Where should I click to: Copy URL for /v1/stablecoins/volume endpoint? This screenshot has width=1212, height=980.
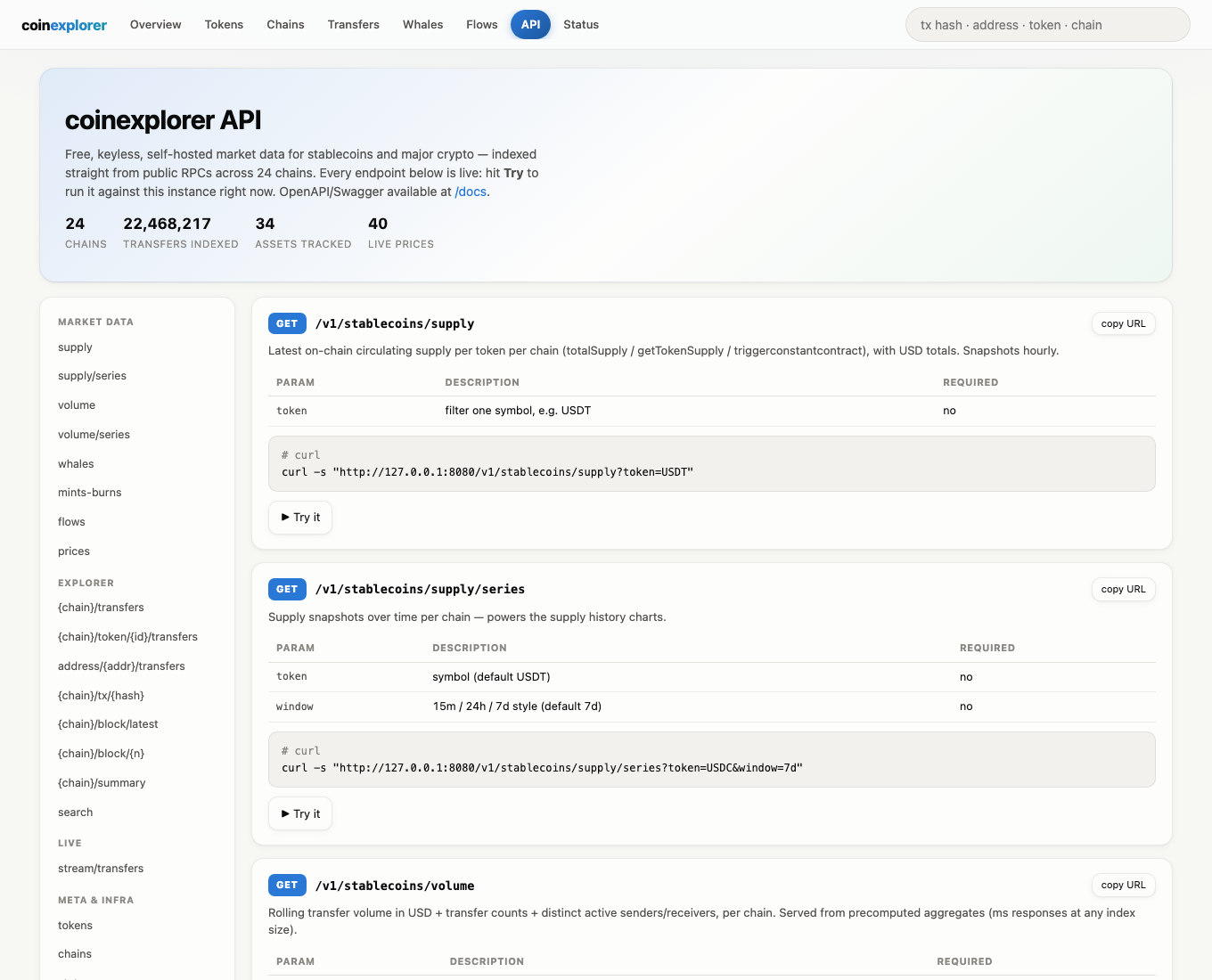[1123, 885]
